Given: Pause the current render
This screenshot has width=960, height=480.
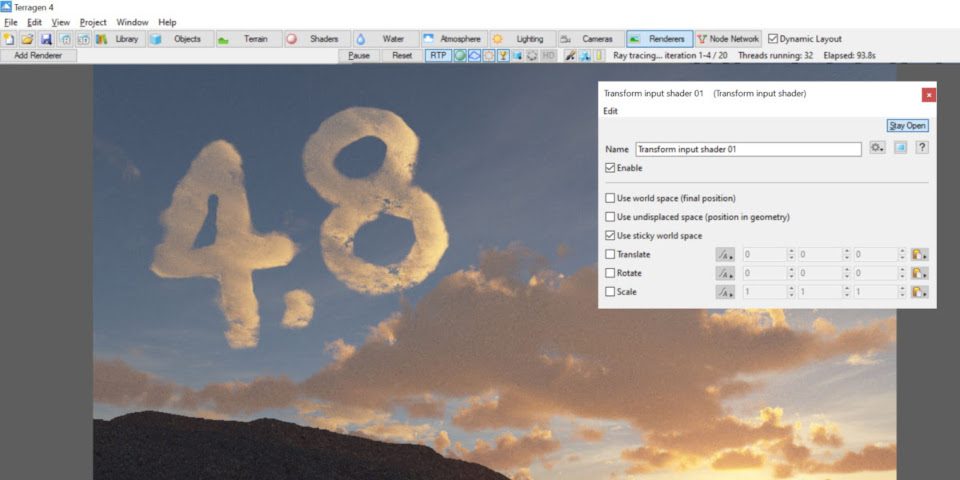Looking at the screenshot, I should 358,56.
